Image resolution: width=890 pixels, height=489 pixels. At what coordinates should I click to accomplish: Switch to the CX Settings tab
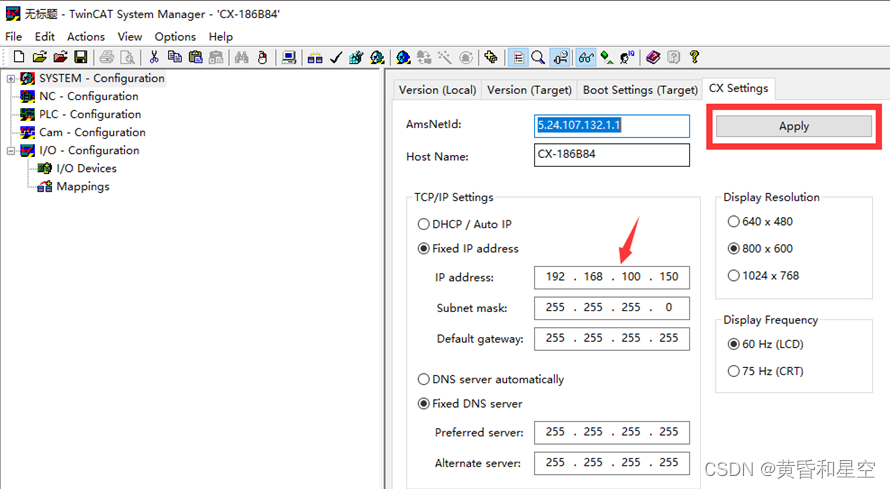click(x=738, y=88)
